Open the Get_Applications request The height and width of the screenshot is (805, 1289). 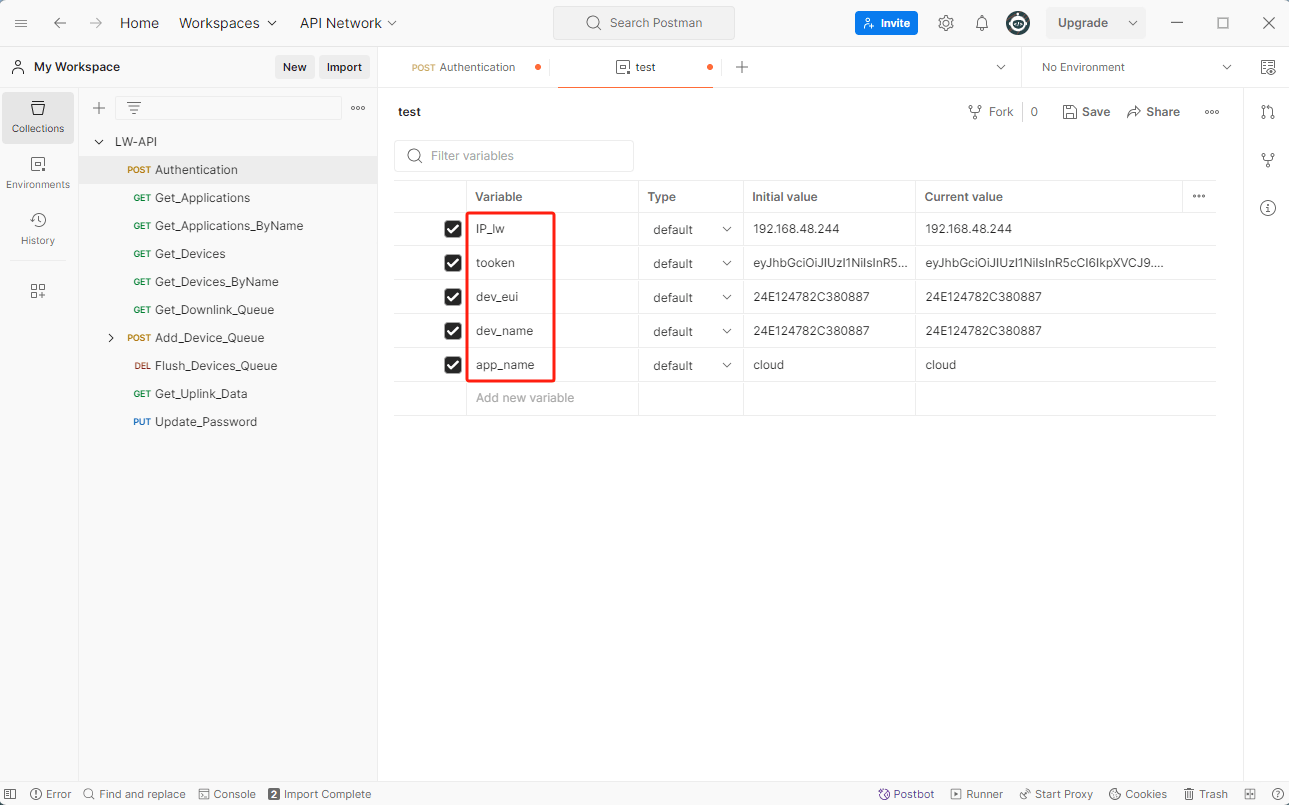[202, 198]
